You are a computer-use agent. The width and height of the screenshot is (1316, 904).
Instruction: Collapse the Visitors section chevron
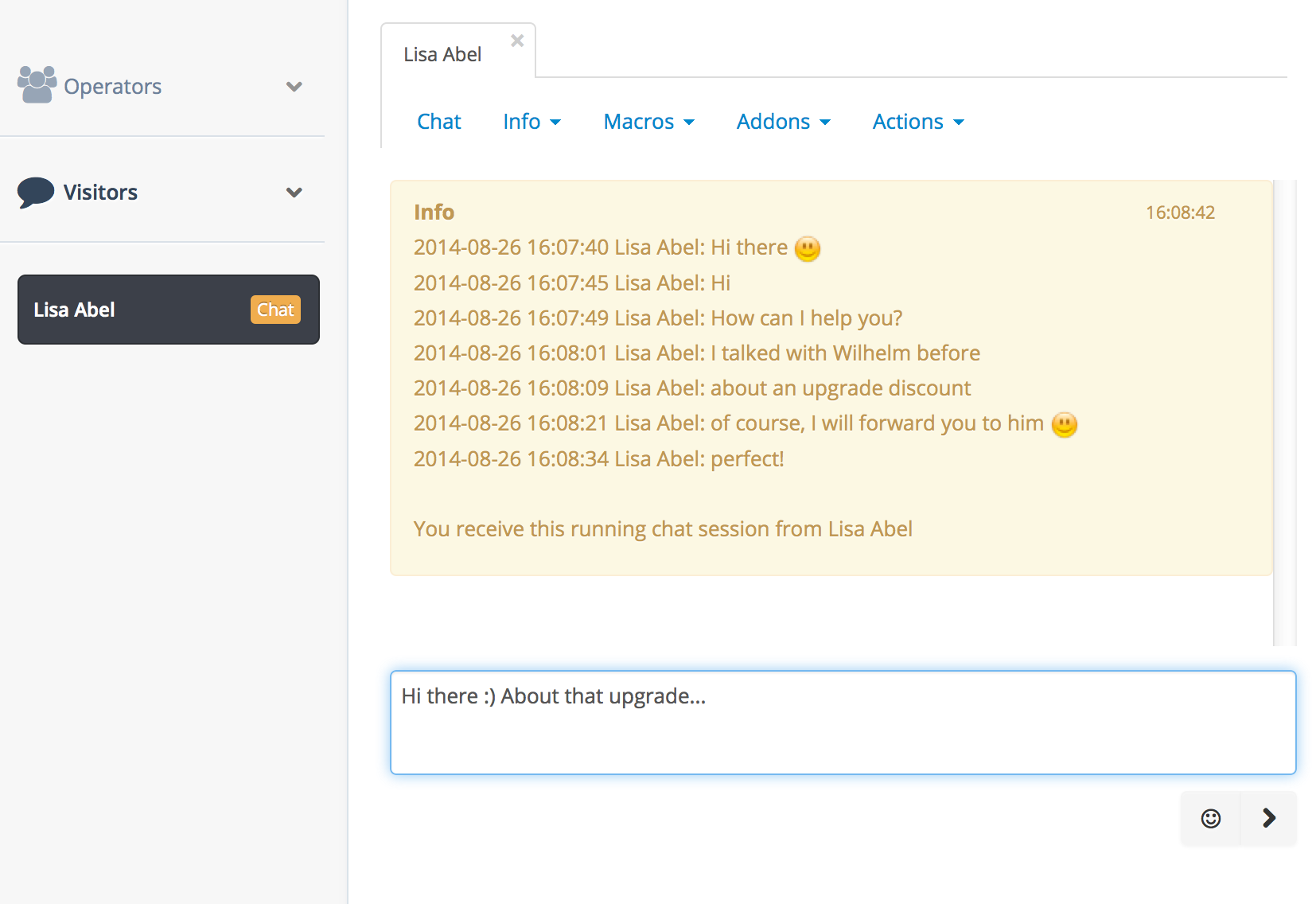[x=294, y=193]
